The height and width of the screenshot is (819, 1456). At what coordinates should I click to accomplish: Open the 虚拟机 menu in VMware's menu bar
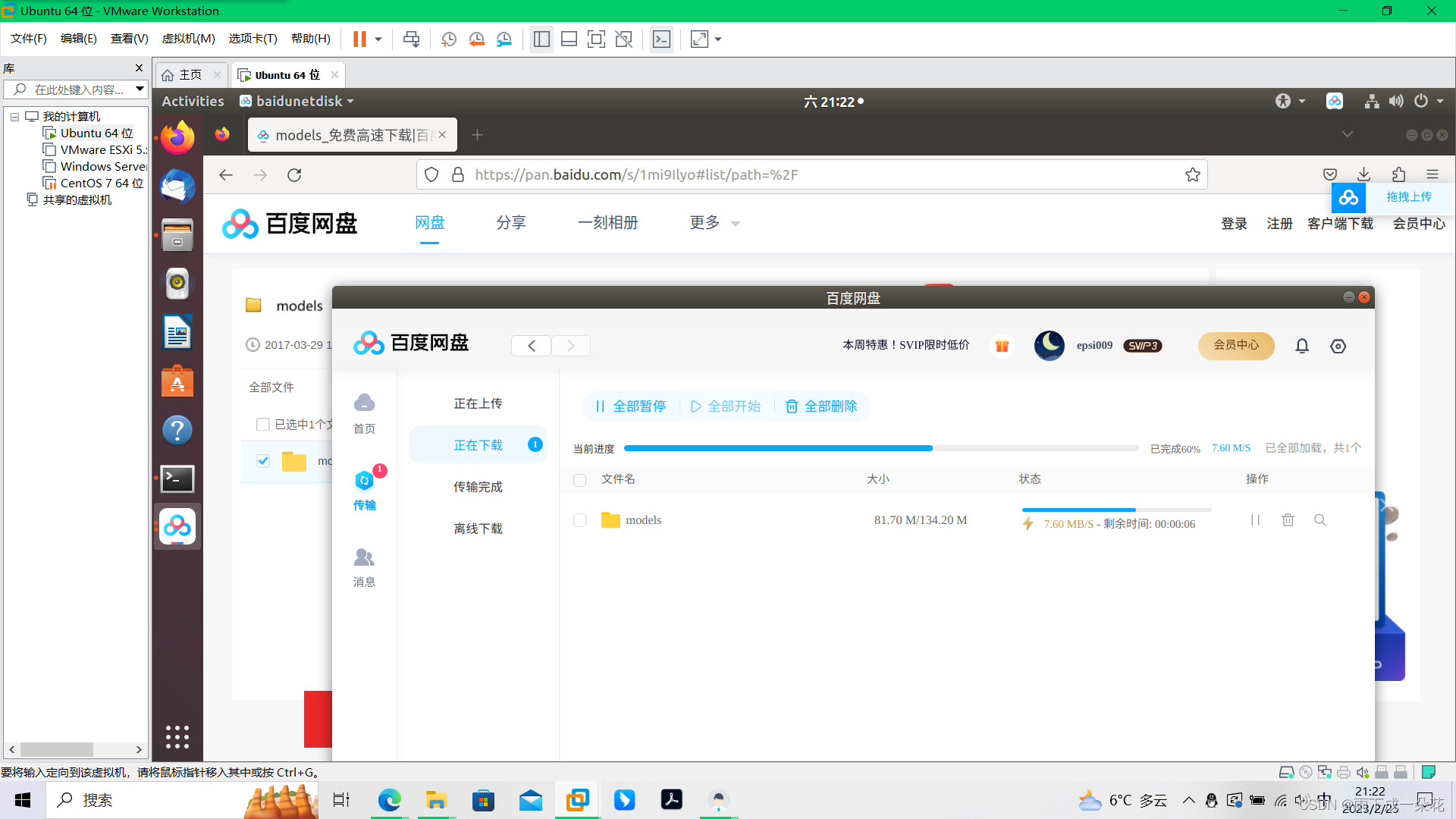click(188, 39)
